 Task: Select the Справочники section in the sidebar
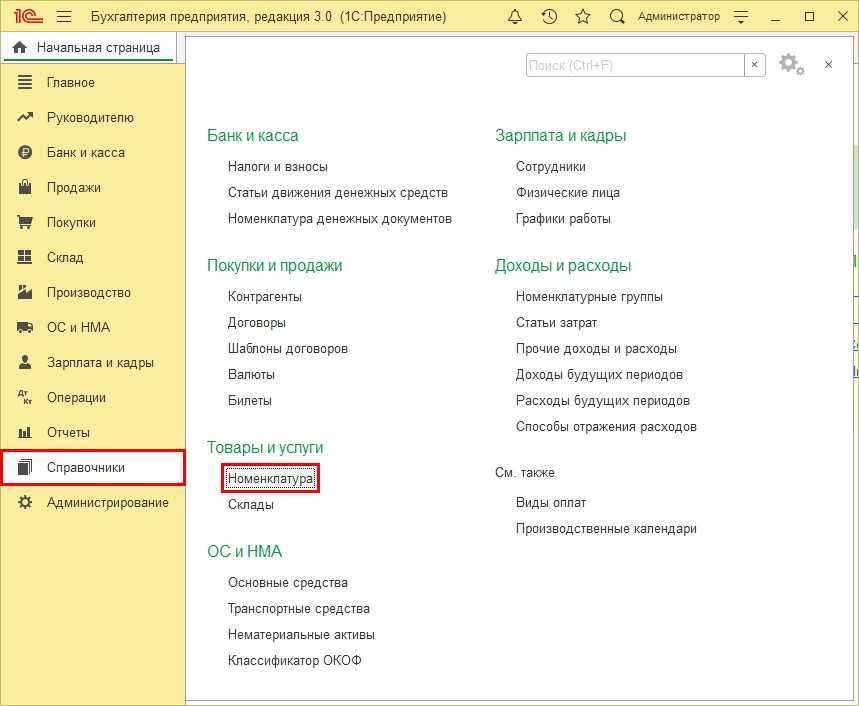[85, 468]
